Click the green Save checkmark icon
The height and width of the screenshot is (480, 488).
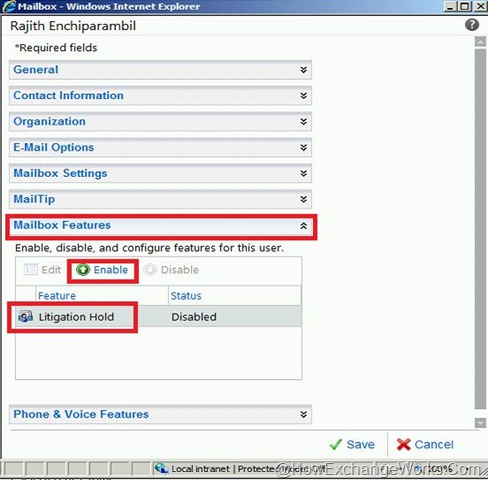(335, 444)
